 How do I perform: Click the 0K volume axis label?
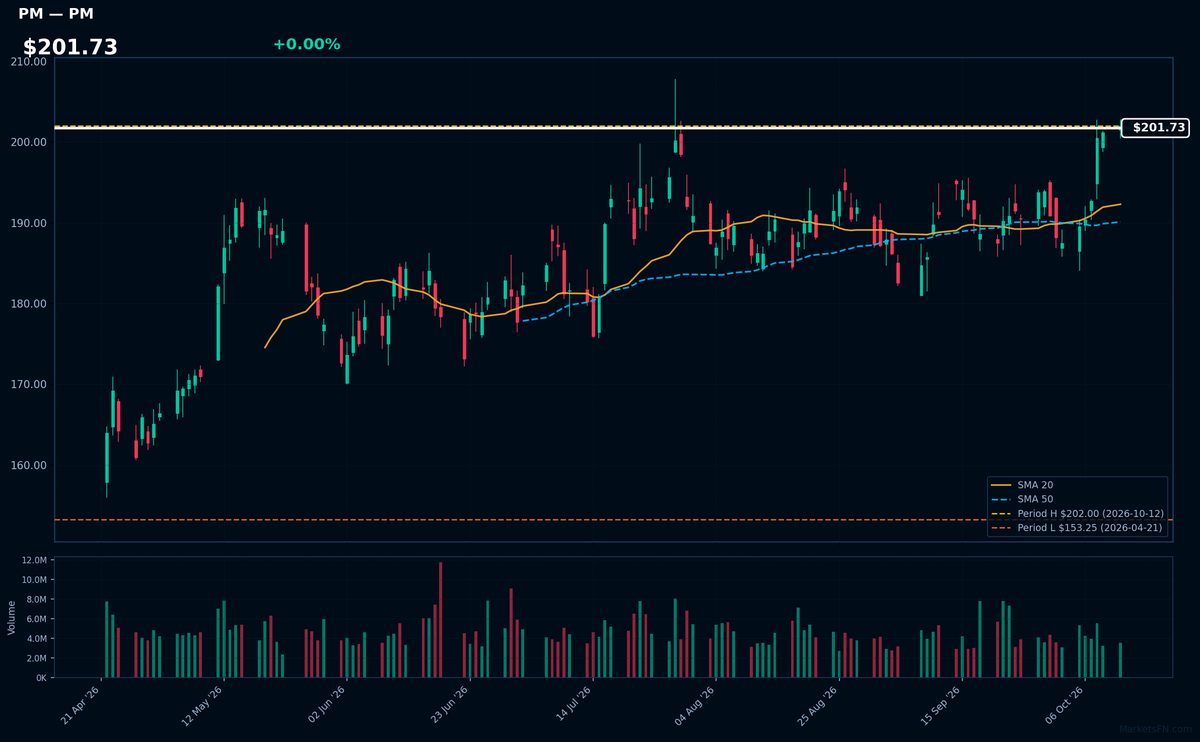(41, 678)
